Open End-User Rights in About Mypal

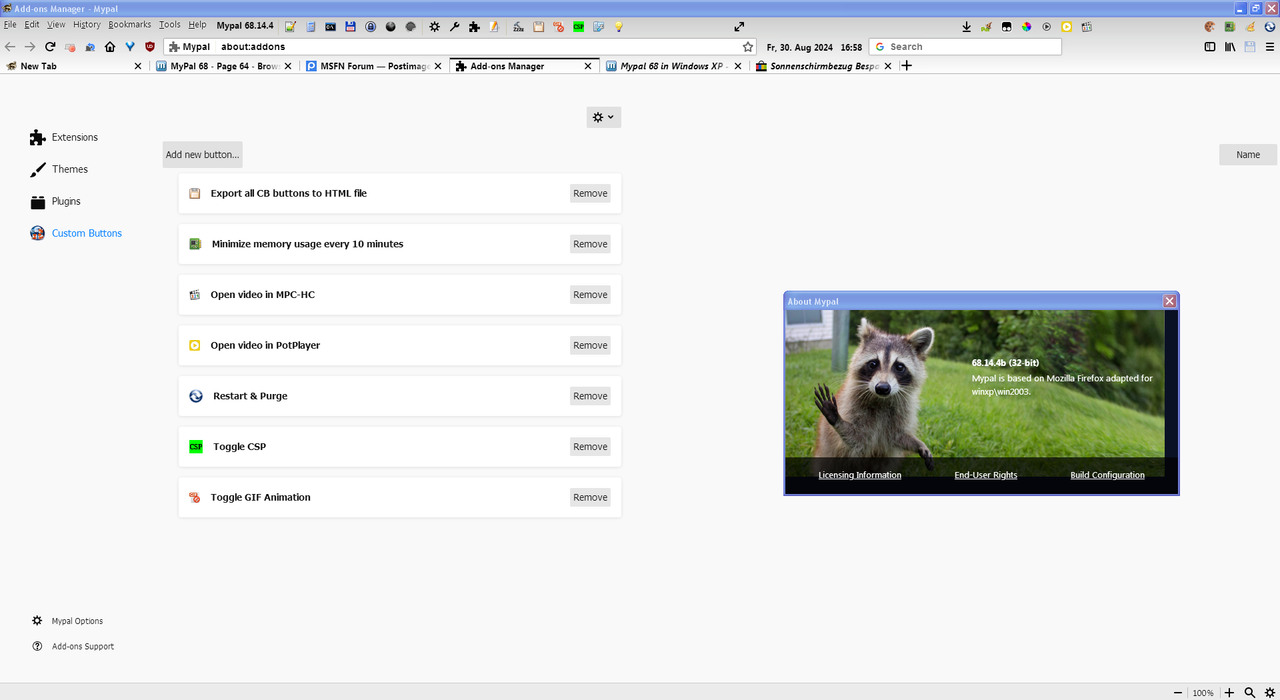click(986, 475)
